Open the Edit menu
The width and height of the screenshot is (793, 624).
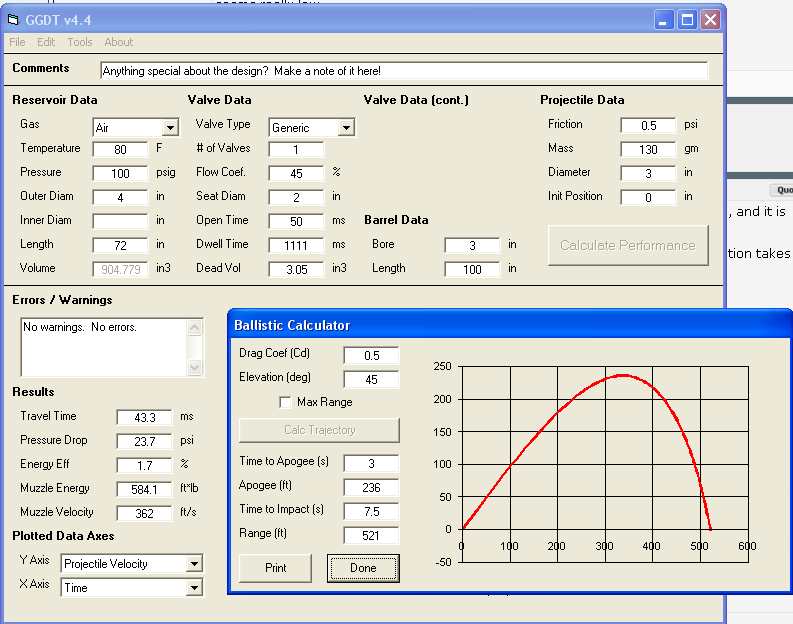[x=46, y=42]
